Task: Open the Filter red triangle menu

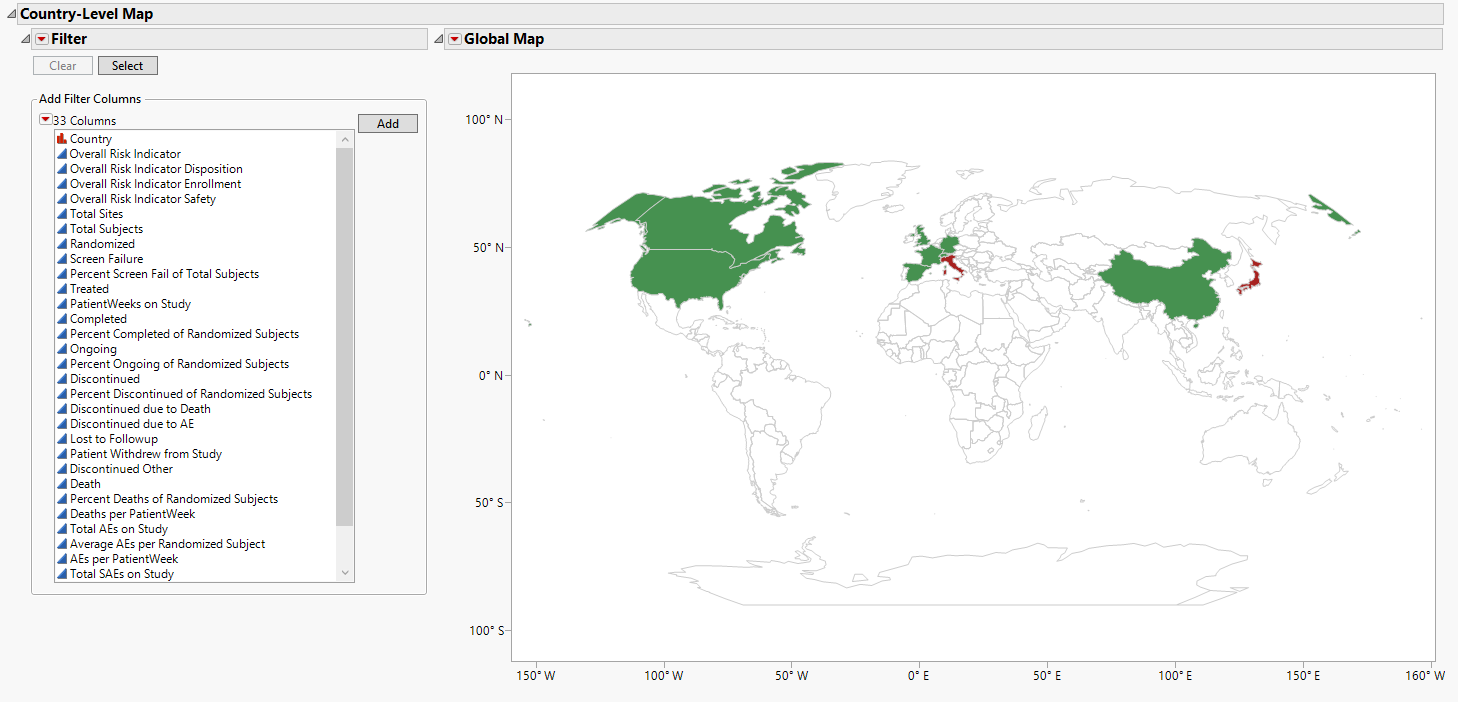Action: pyautogui.click(x=41, y=39)
